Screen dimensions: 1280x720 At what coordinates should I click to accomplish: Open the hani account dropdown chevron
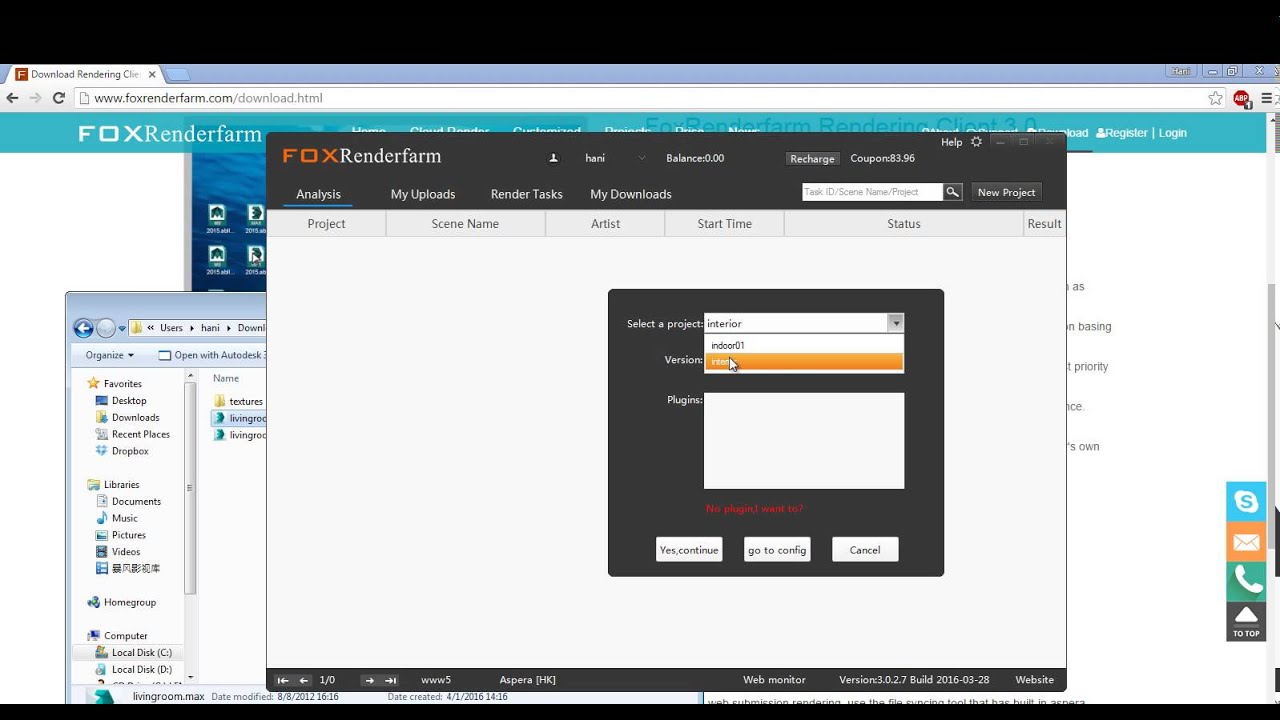click(642, 158)
